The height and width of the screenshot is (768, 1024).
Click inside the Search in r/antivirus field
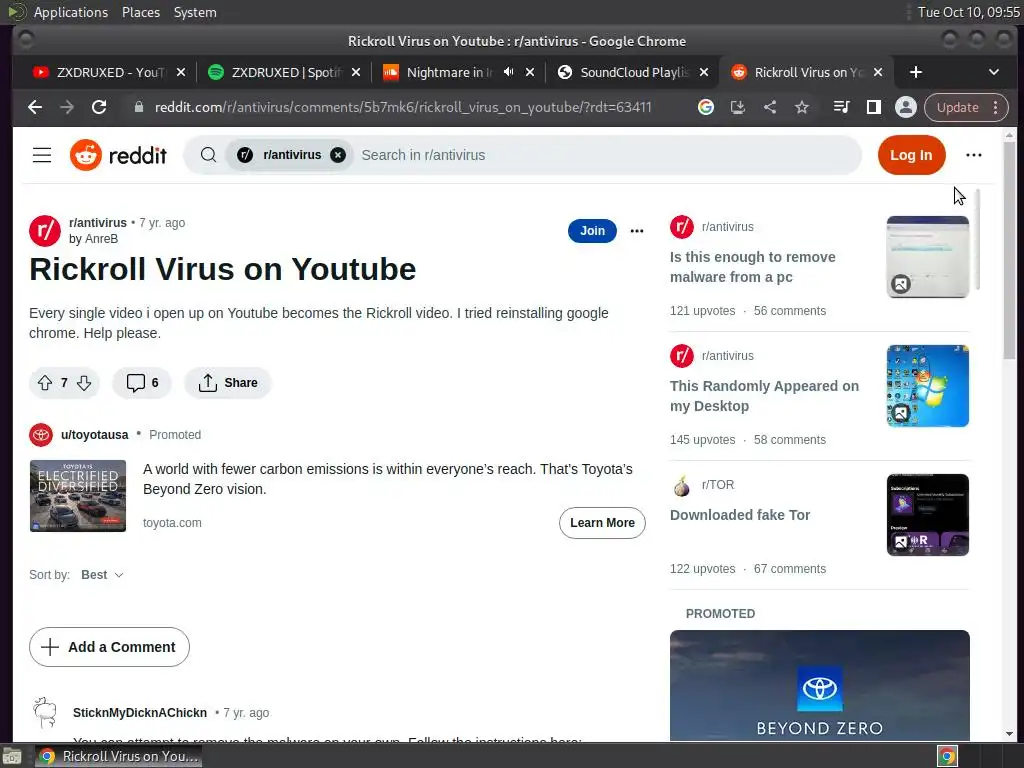[607, 155]
